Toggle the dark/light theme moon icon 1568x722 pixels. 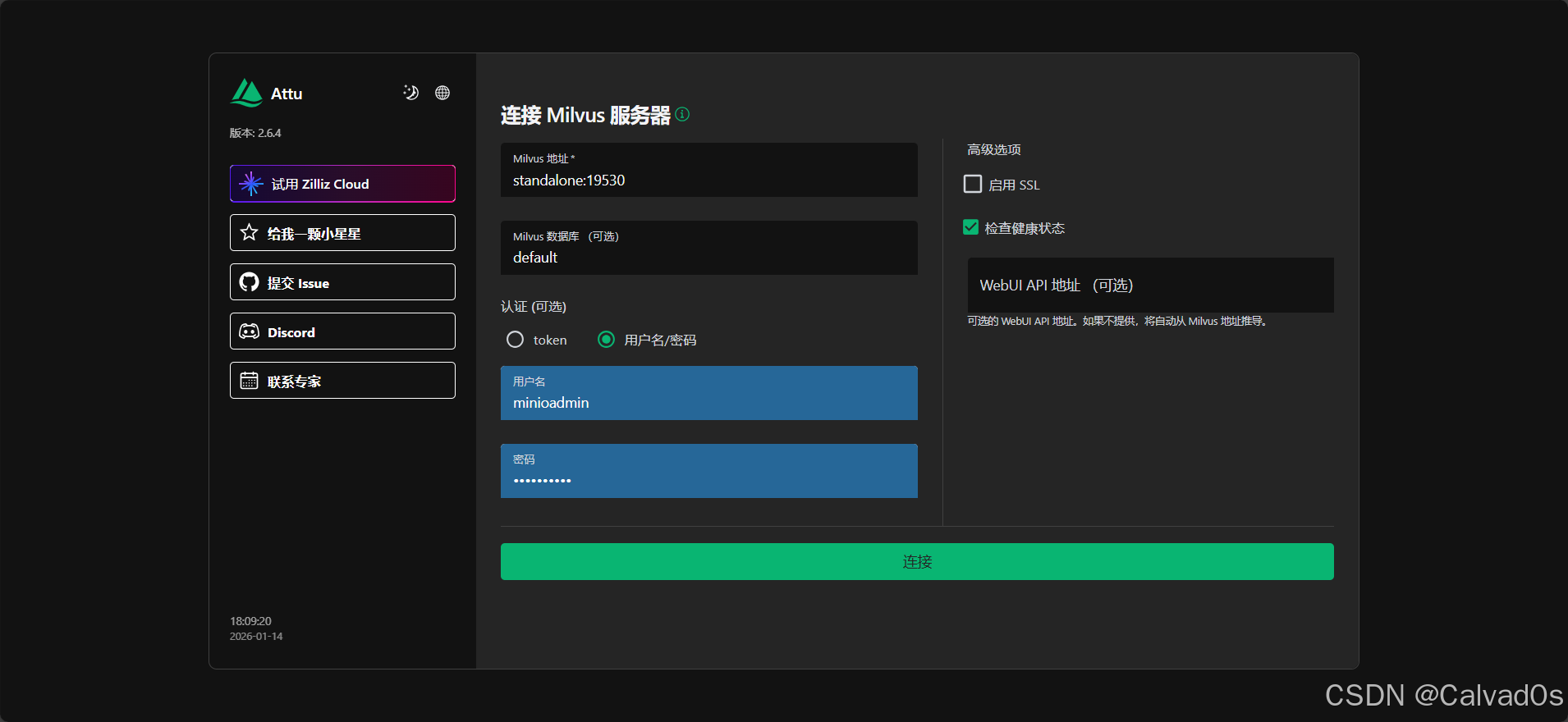[x=411, y=93]
